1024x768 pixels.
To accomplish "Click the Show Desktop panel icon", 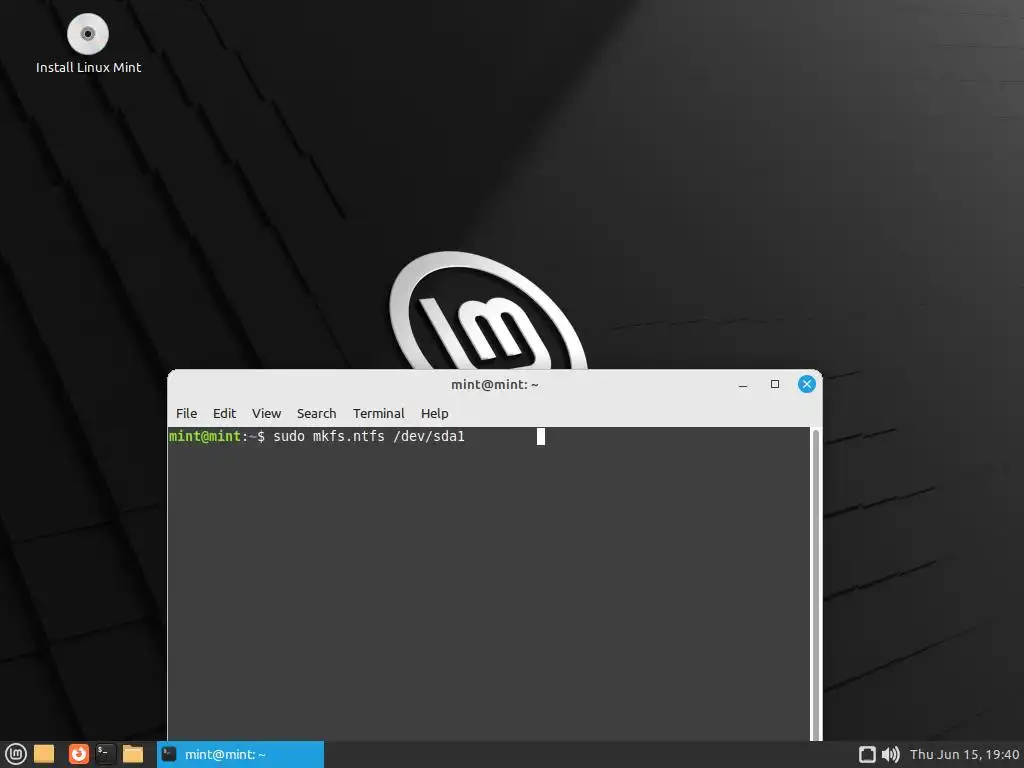I will (x=44, y=754).
